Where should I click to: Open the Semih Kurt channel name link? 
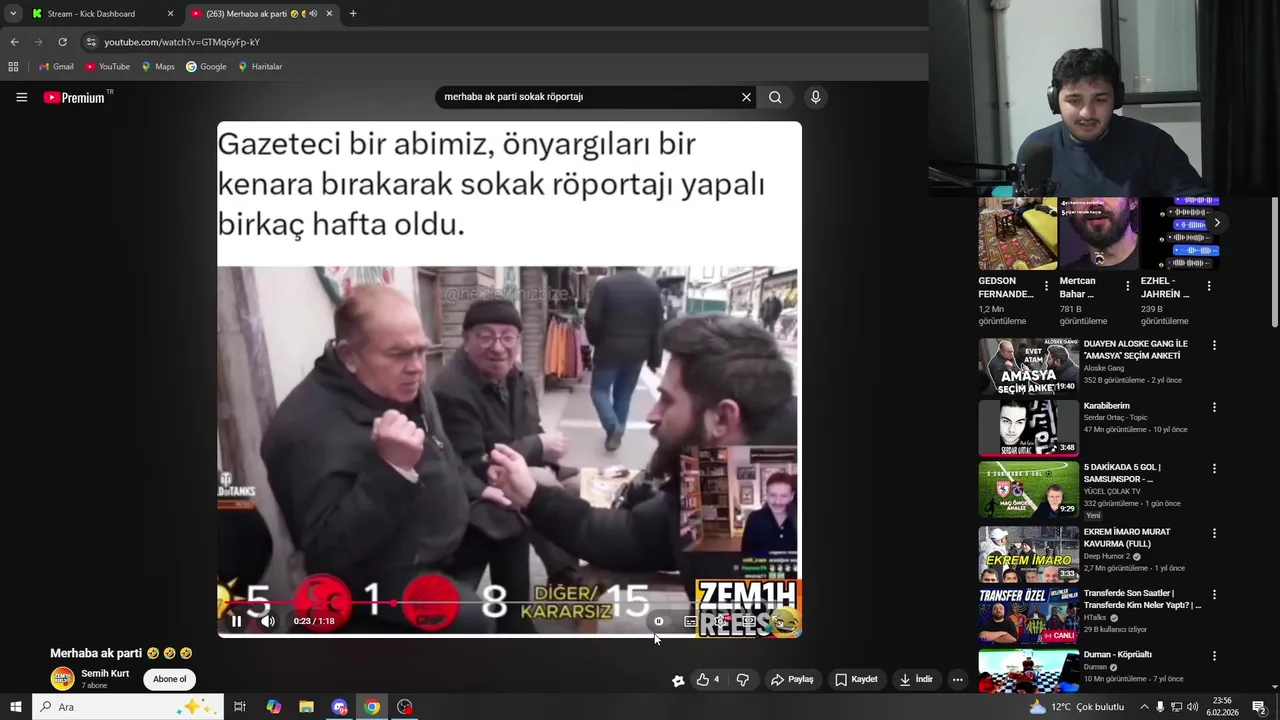tap(105, 674)
